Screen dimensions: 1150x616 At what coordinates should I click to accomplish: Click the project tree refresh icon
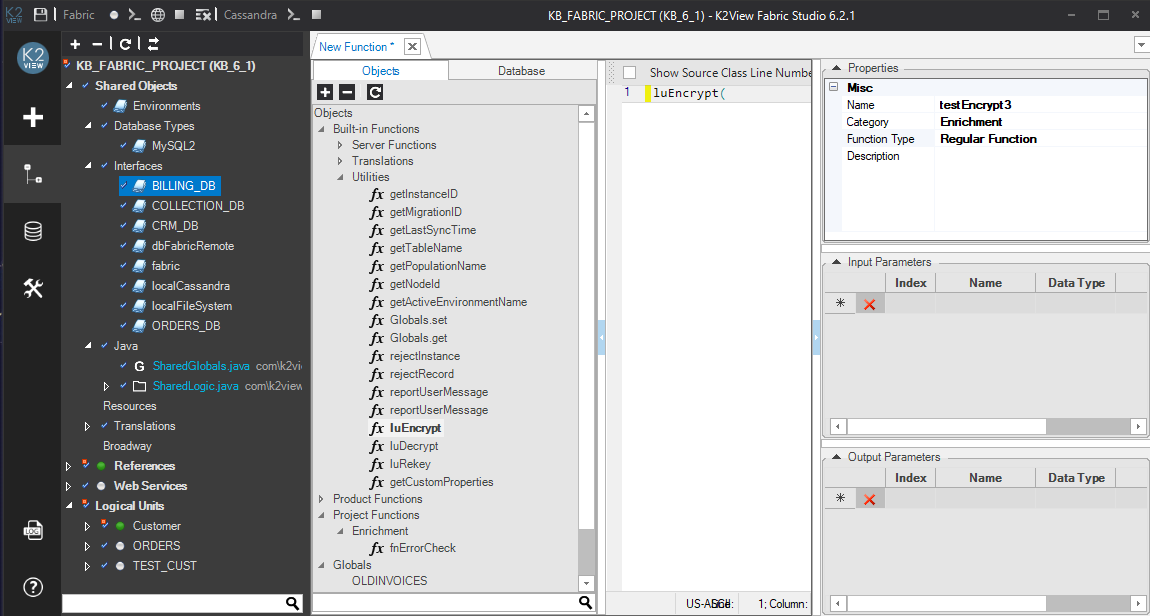125,44
